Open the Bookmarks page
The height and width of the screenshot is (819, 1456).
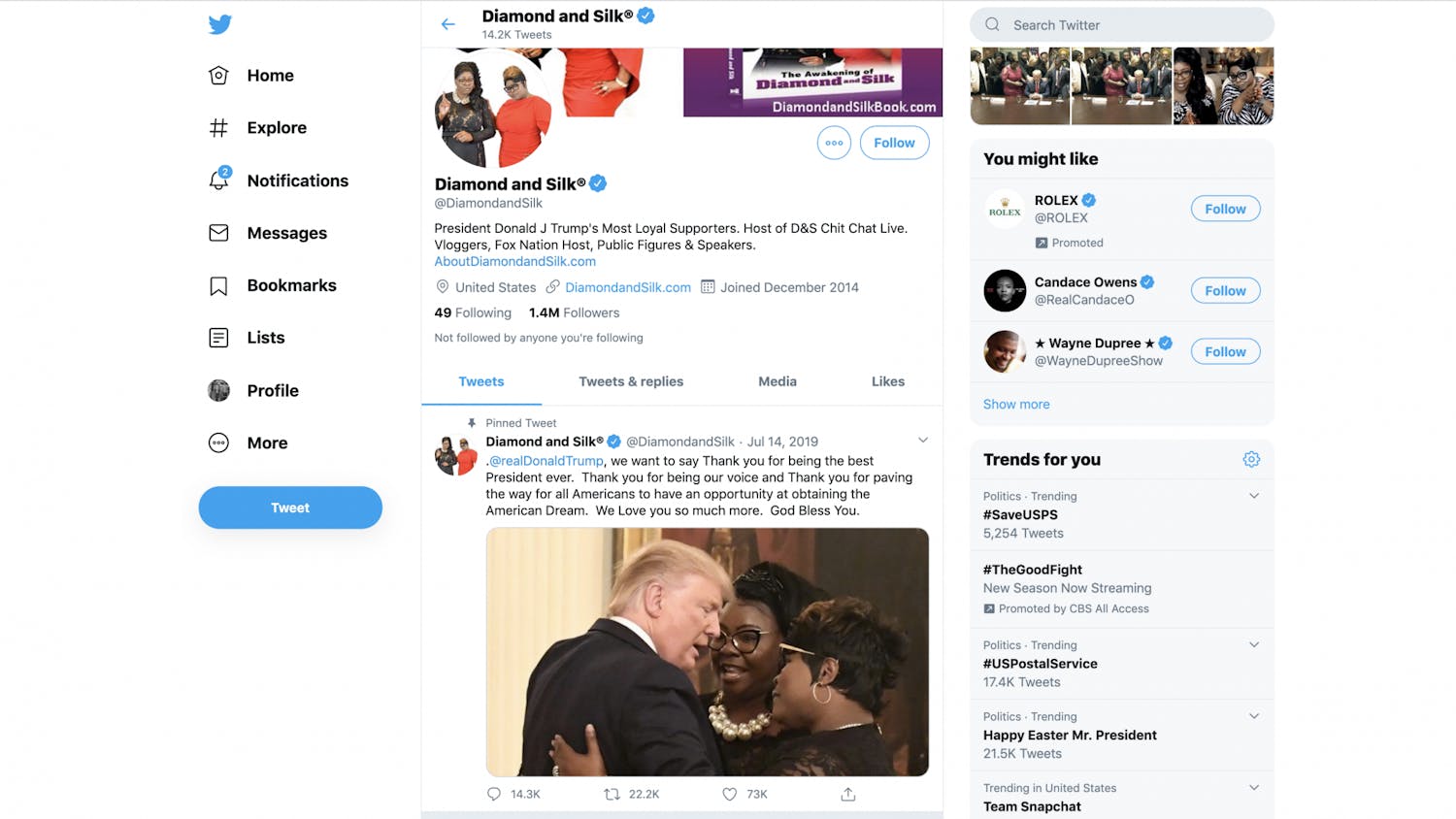pyautogui.click(x=291, y=285)
